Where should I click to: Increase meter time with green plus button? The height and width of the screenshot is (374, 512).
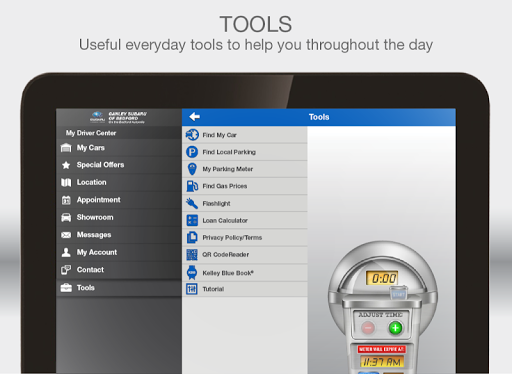coord(396,328)
